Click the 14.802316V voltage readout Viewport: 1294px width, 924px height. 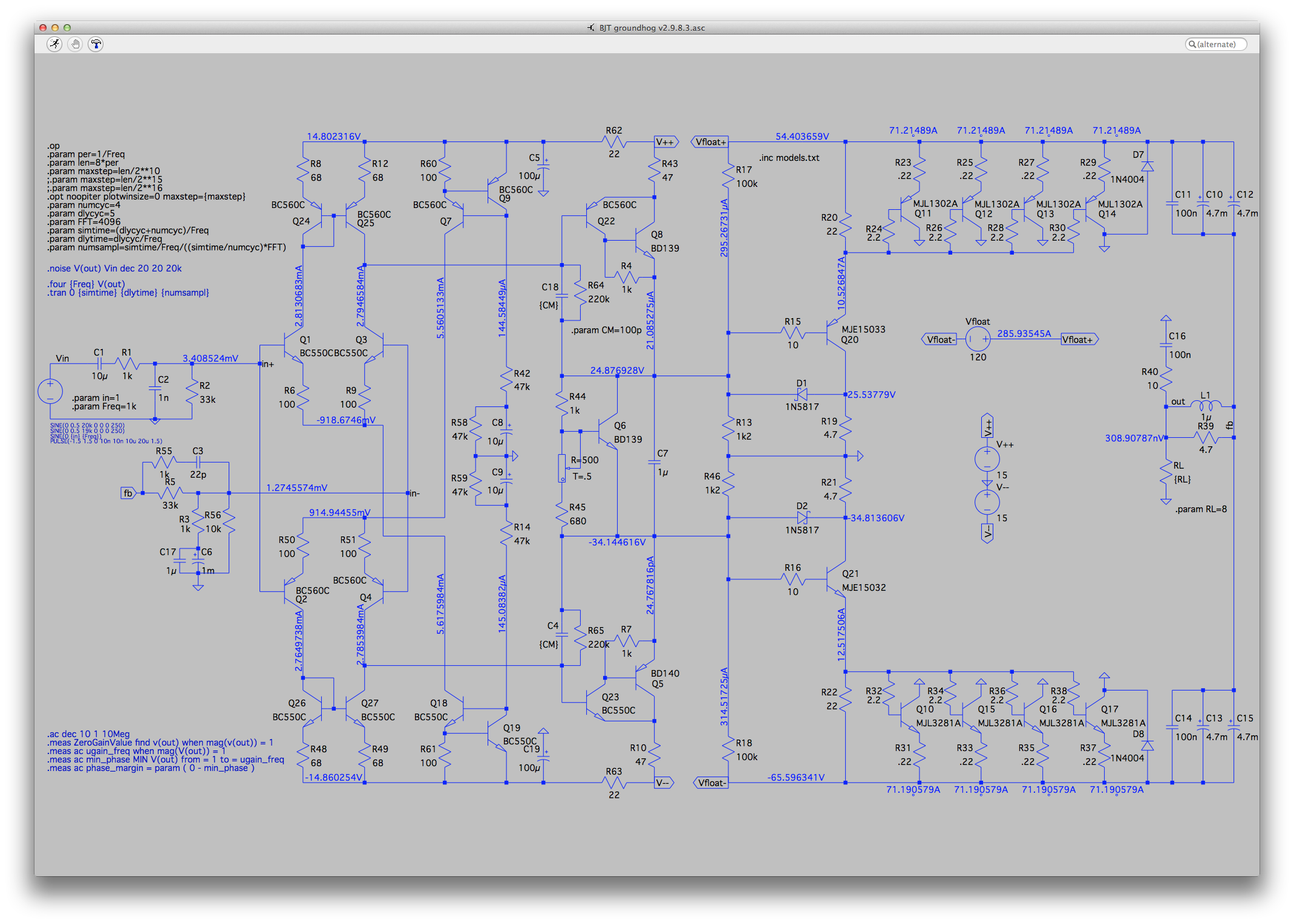(x=333, y=137)
